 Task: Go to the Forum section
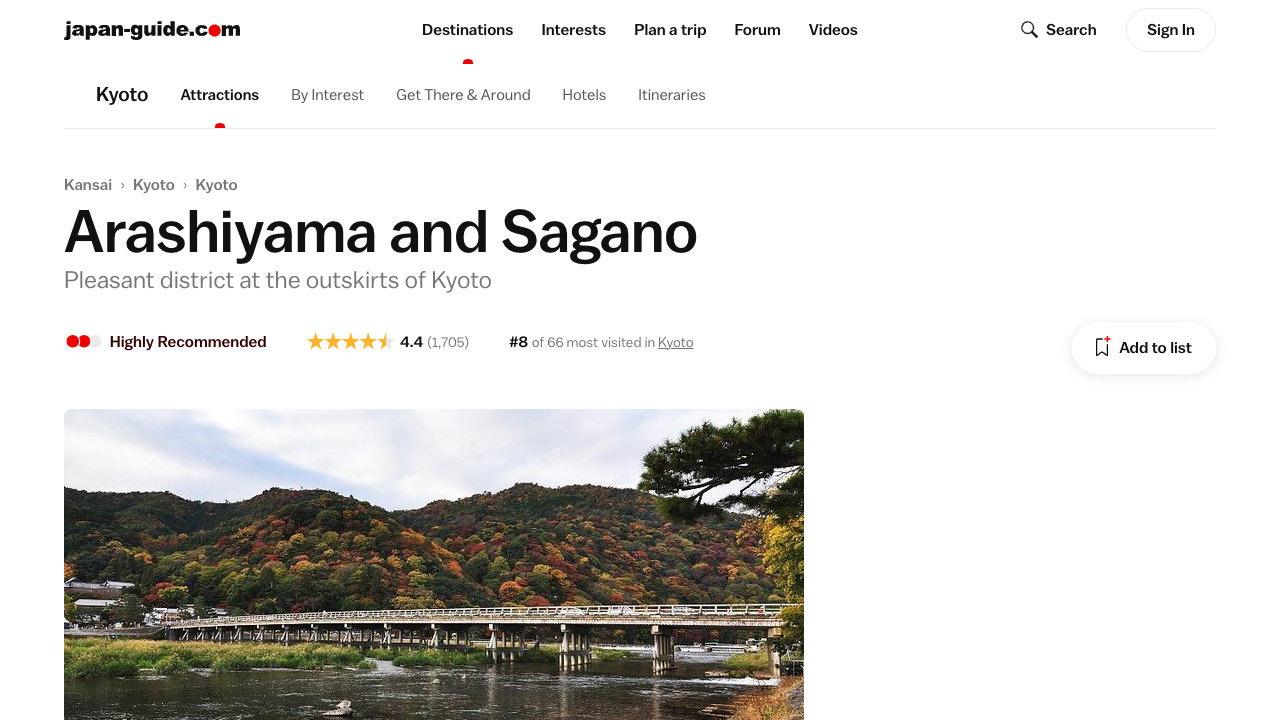point(757,30)
